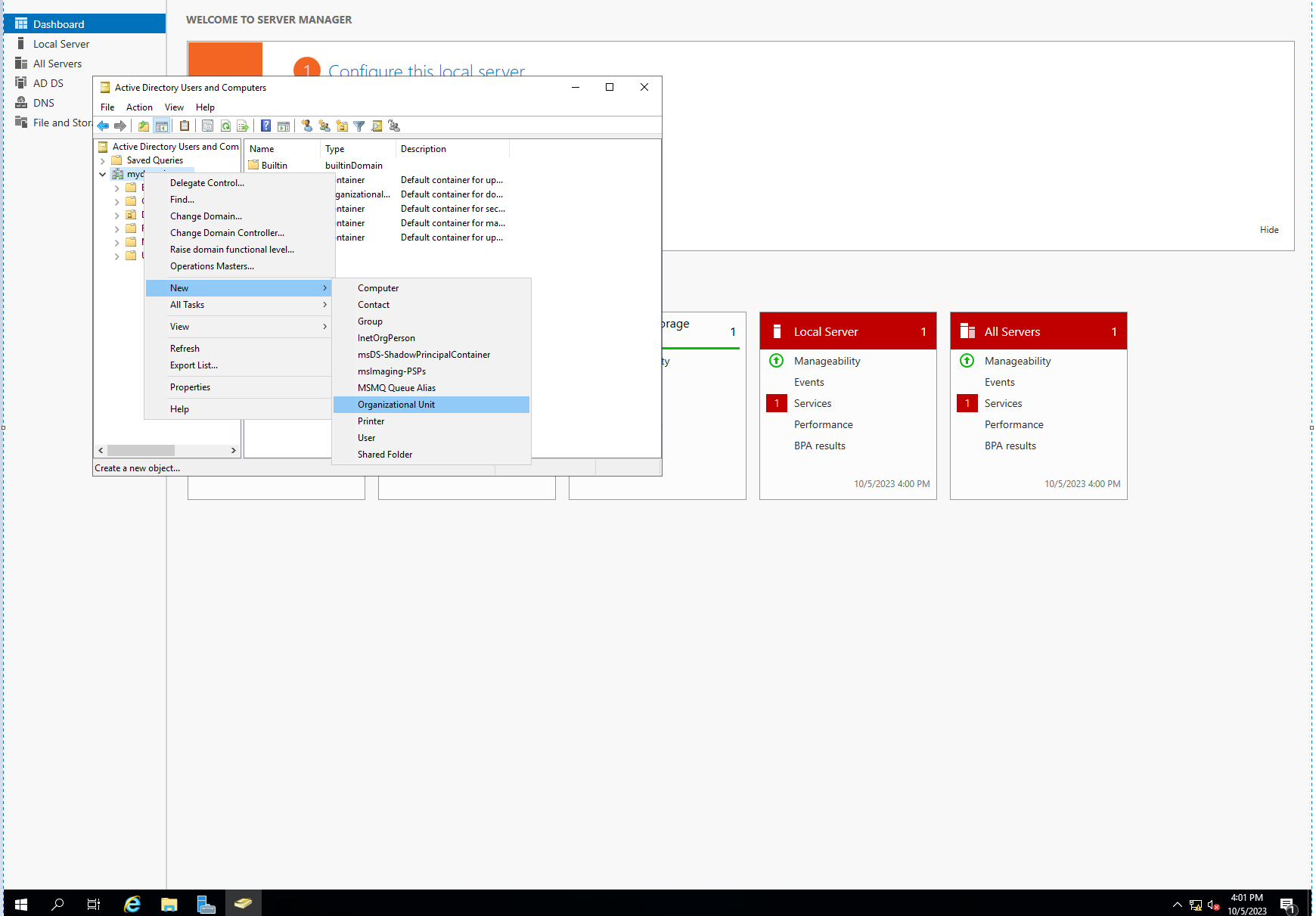Choose Delegate Control from the context menu
The height and width of the screenshot is (916, 1316).
click(207, 182)
